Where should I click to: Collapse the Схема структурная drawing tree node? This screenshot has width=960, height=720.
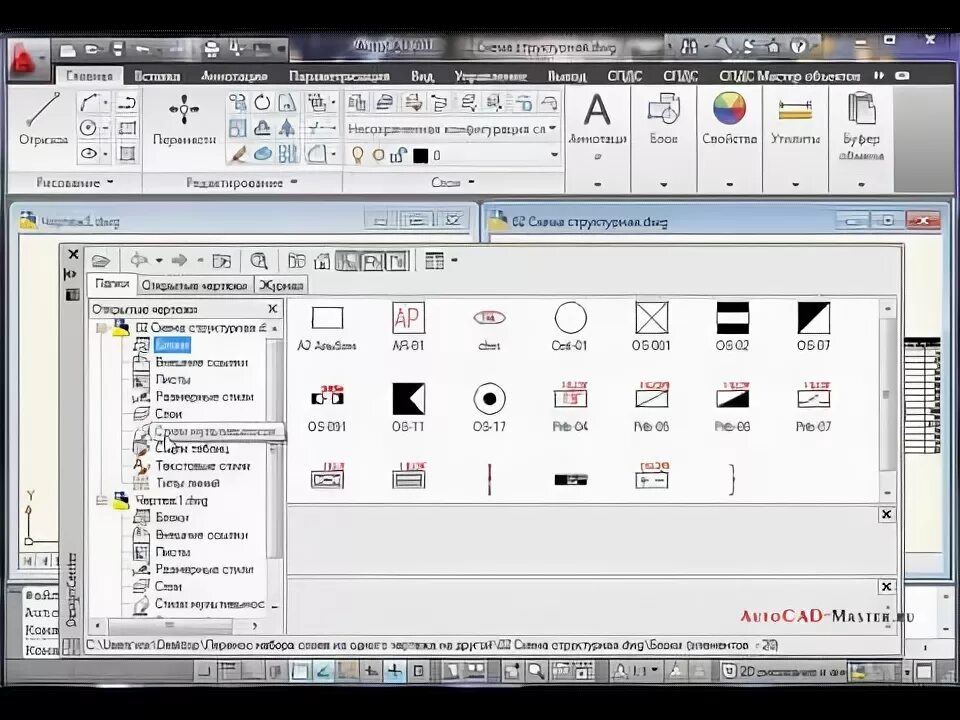click(101, 328)
